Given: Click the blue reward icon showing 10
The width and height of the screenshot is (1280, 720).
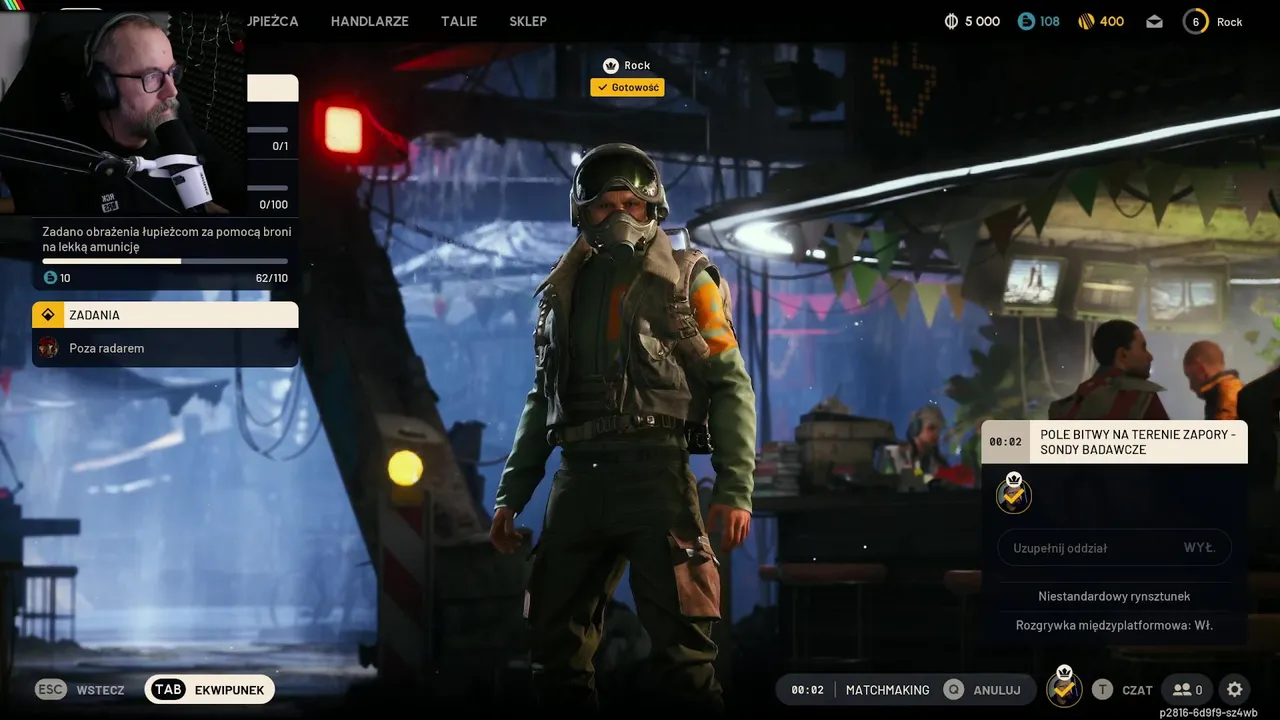Looking at the screenshot, I should [x=50, y=278].
